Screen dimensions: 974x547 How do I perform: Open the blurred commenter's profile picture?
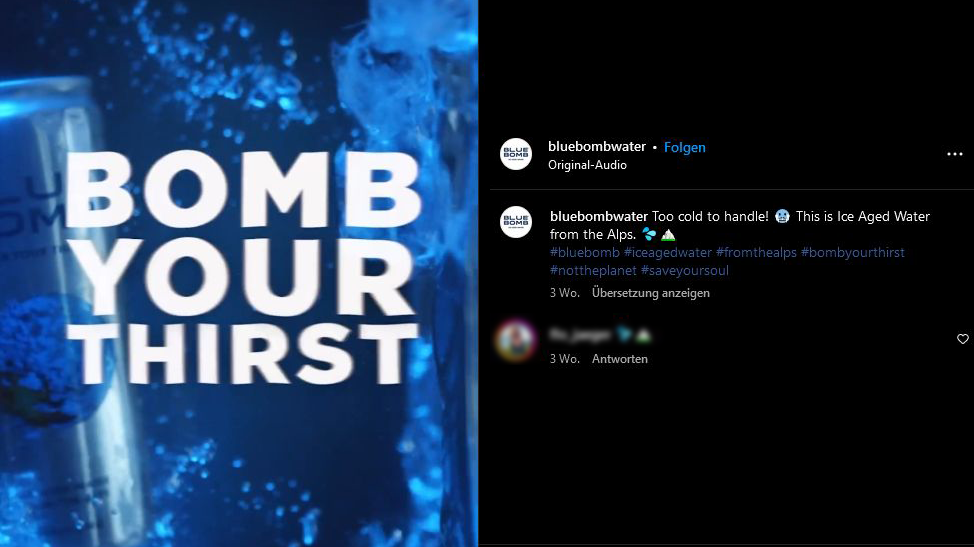tap(516, 340)
